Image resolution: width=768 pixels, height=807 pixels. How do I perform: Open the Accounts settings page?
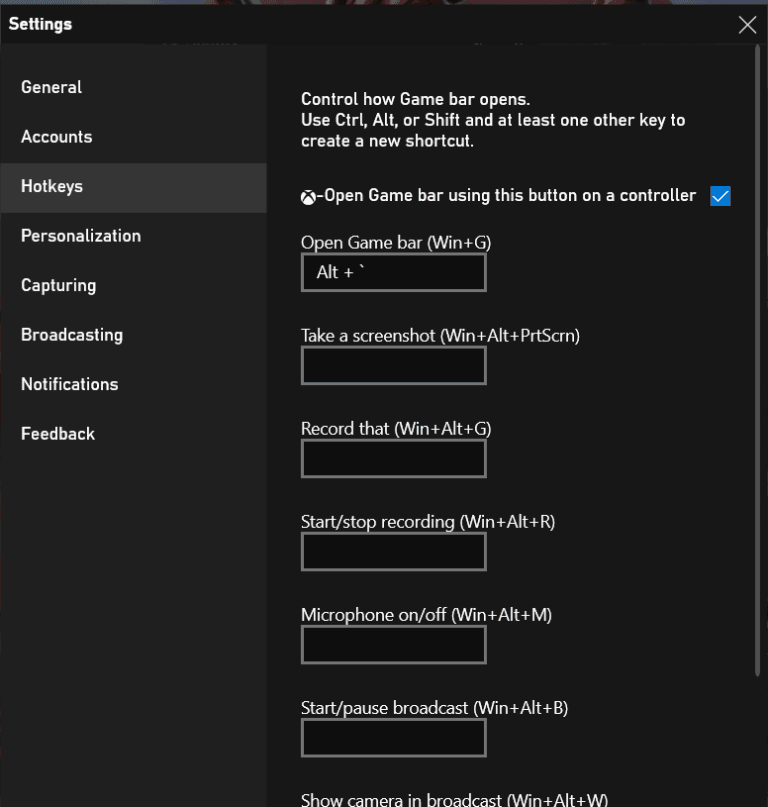[x=56, y=137]
